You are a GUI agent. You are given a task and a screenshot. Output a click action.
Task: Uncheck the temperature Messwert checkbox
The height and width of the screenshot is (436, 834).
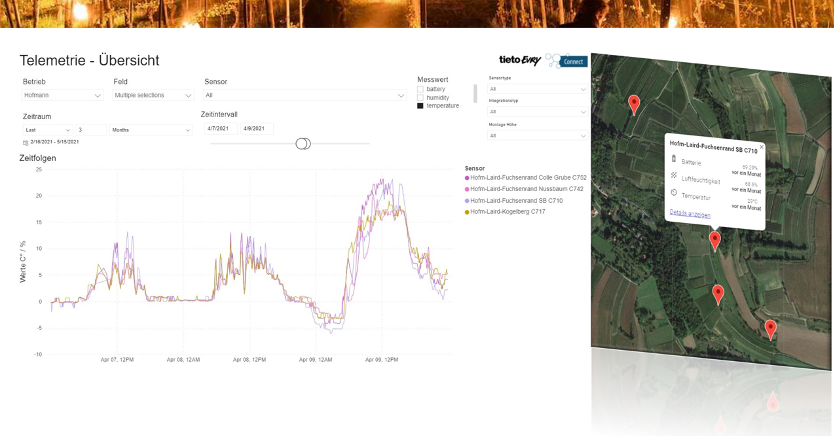tap(420, 105)
